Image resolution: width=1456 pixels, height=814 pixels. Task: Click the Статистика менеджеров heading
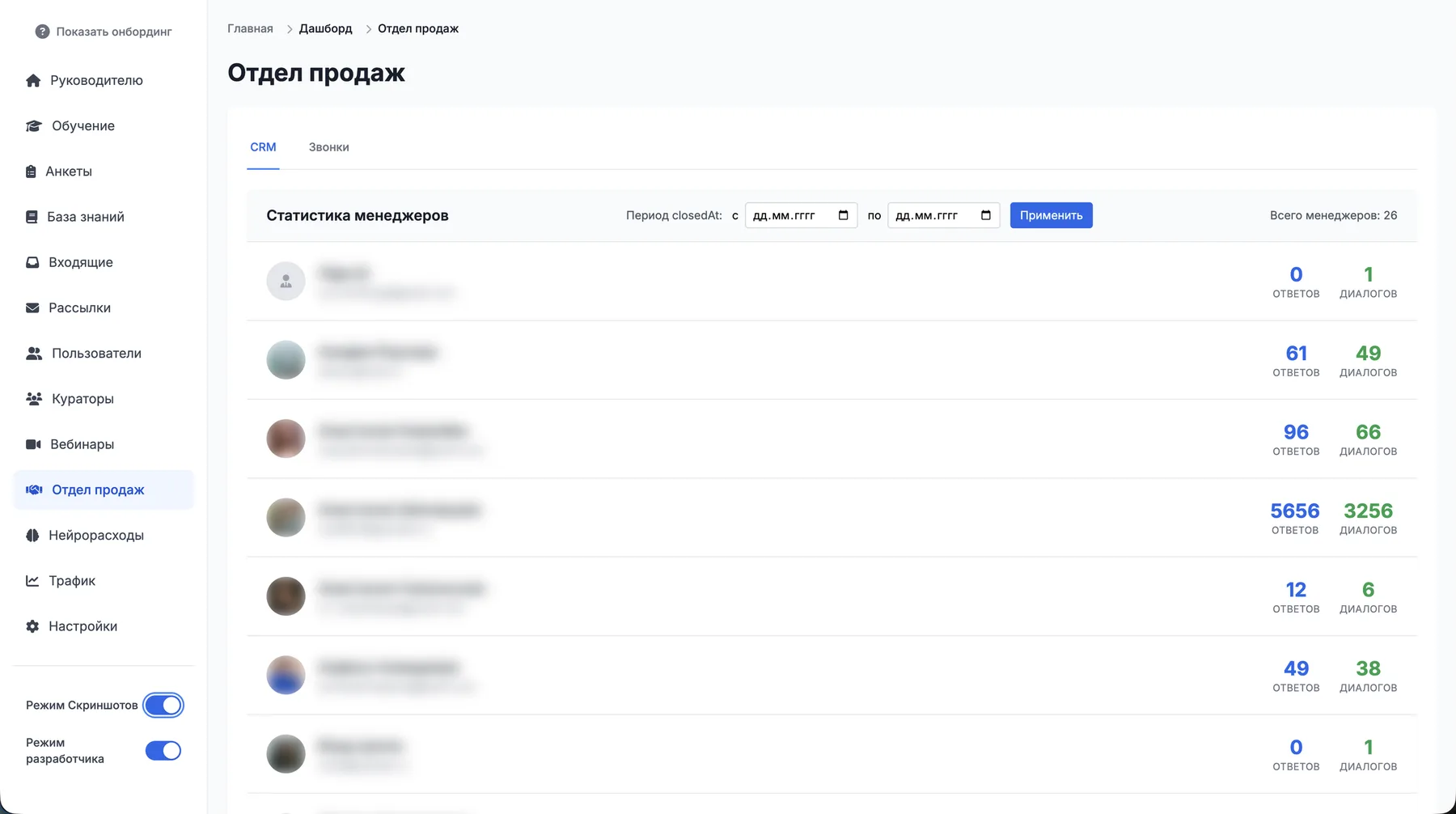(x=358, y=215)
